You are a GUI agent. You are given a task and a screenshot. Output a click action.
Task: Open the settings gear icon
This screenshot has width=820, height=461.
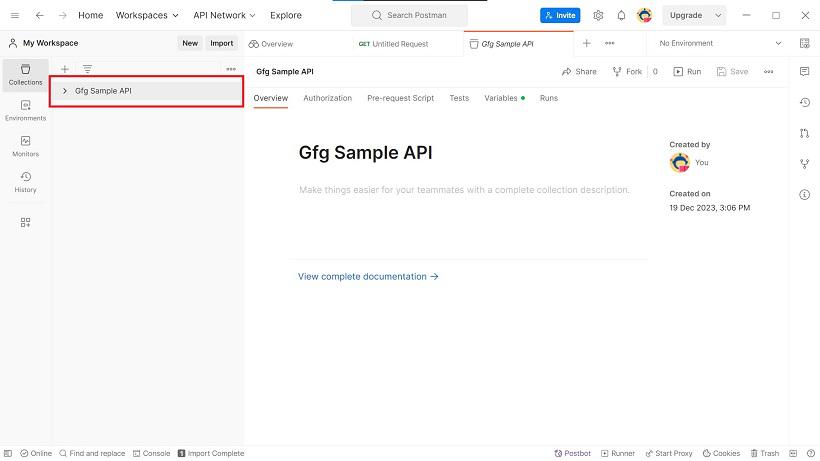point(598,15)
